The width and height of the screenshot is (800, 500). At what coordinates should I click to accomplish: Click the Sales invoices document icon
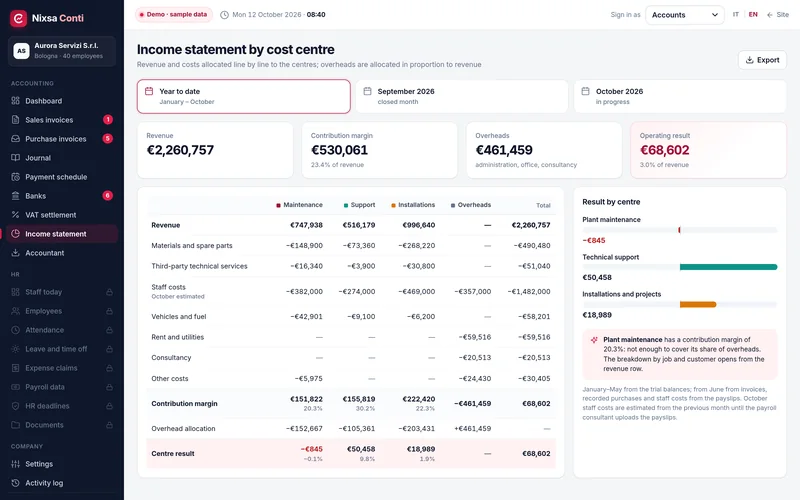point(15,120)
